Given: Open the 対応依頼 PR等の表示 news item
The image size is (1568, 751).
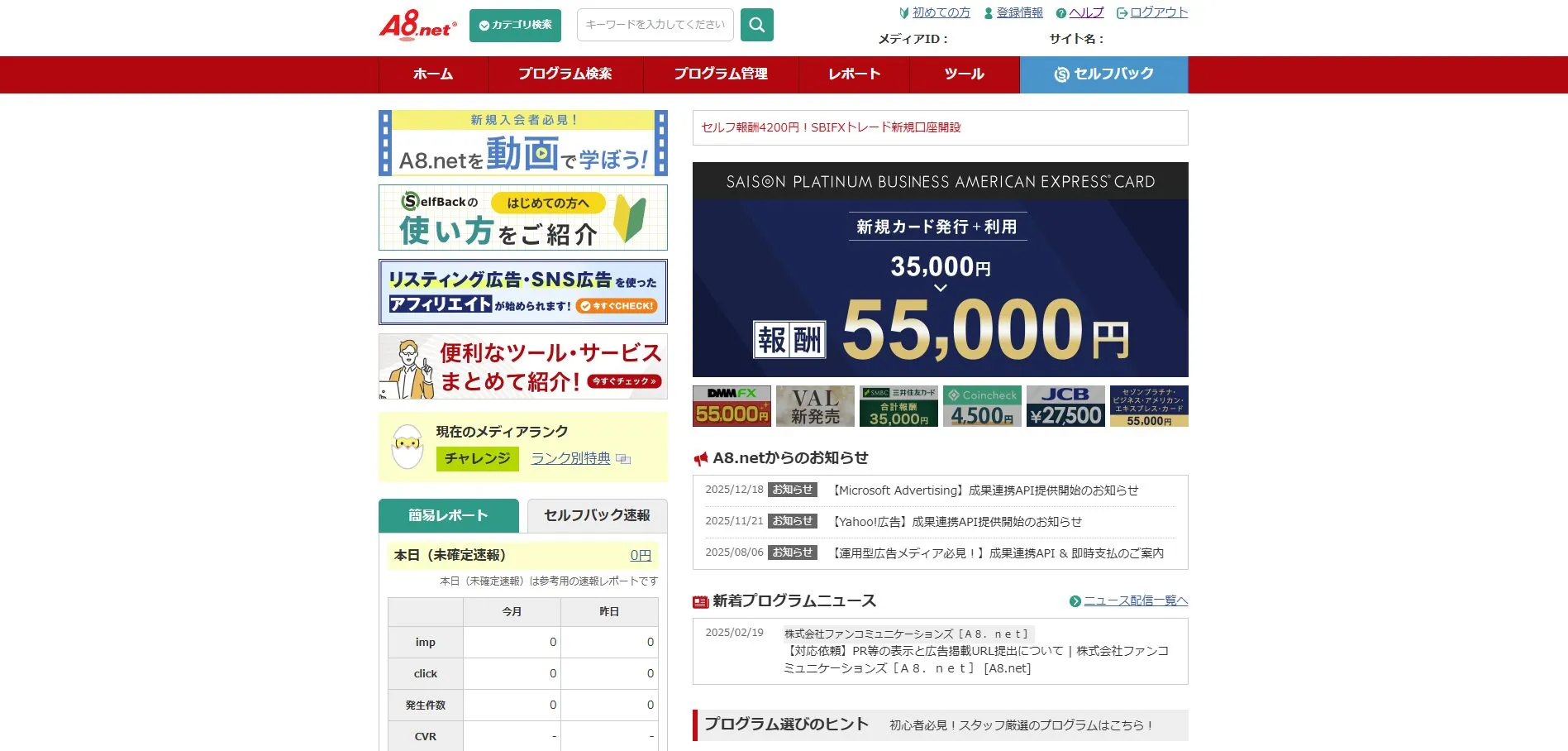Looking at the screenshot, I should tap(976, 659).
